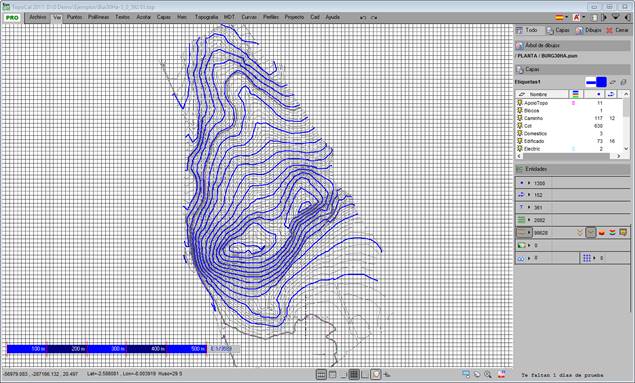Switch to the Capas tab
This screenshot has width=635, height=383.
(557, 30)
